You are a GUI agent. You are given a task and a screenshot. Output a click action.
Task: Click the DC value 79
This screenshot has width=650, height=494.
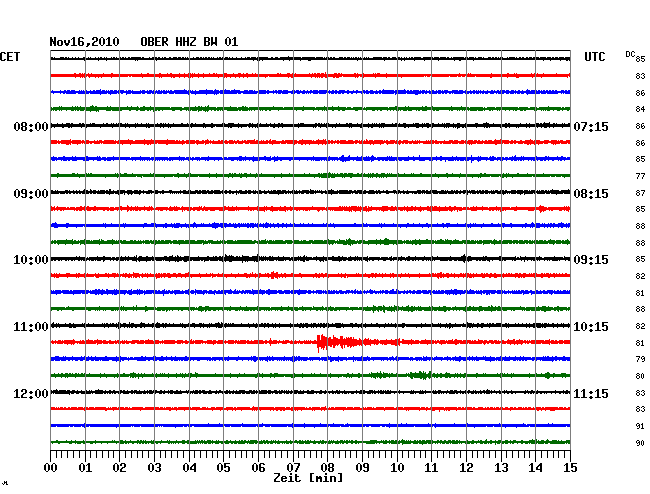pyautogui.click(x=640, y=359)
